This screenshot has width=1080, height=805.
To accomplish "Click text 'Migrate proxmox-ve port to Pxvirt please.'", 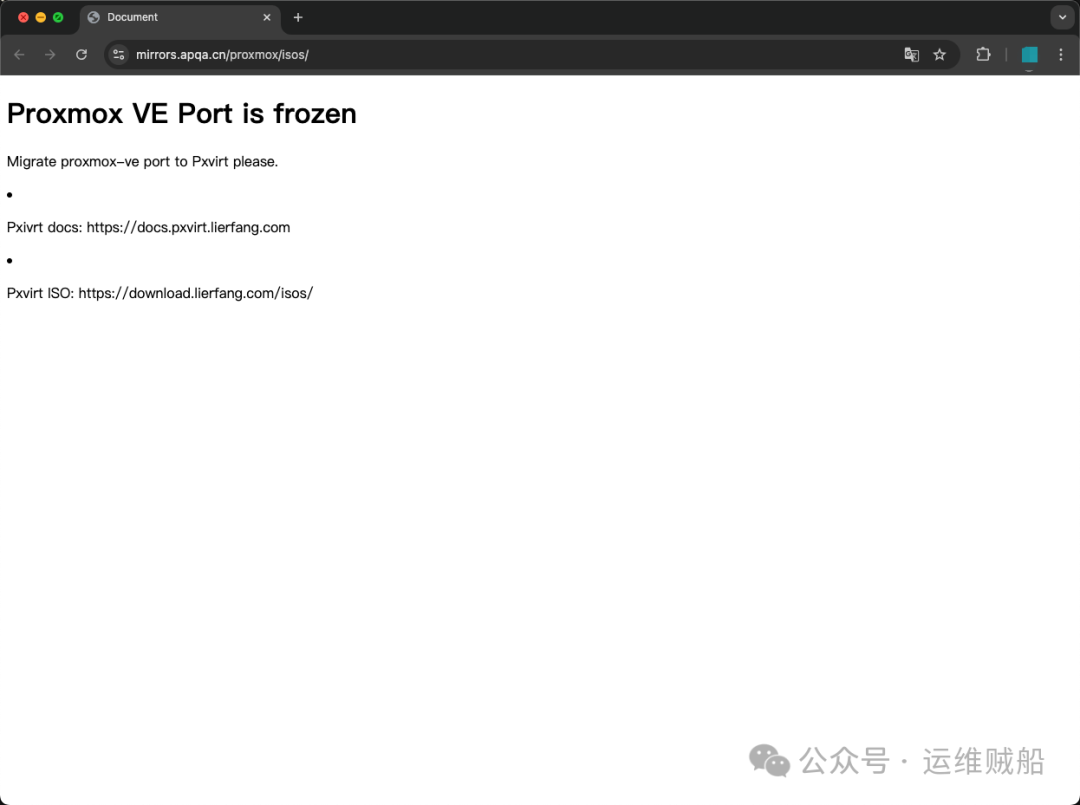I will point(143,162).
